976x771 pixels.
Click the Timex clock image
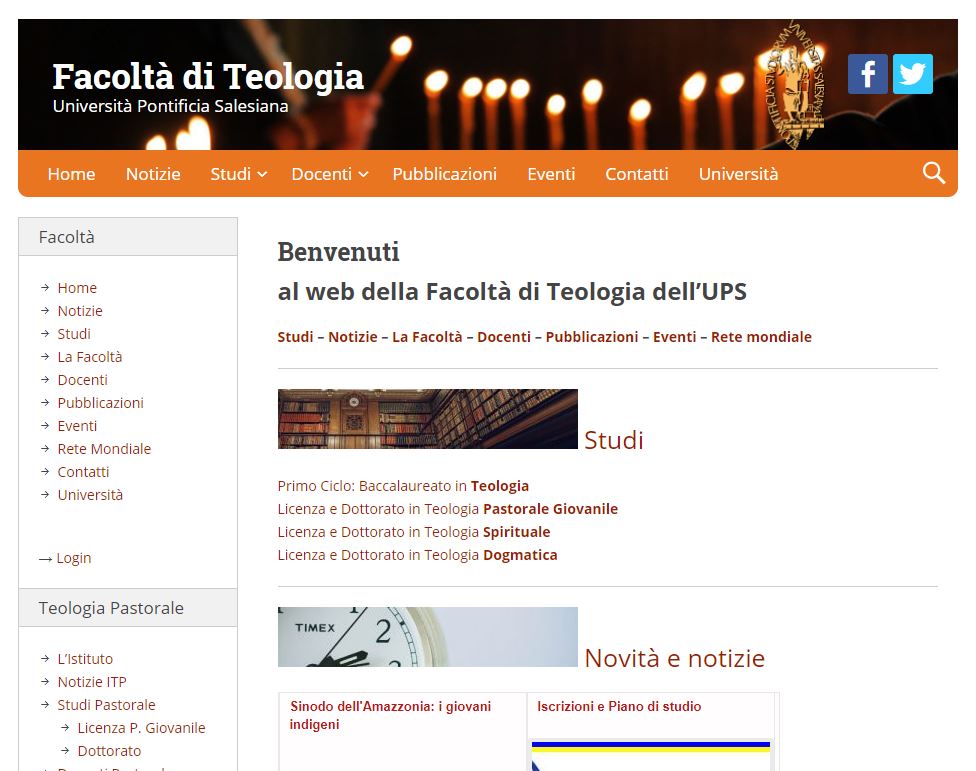tap(428, 637)
